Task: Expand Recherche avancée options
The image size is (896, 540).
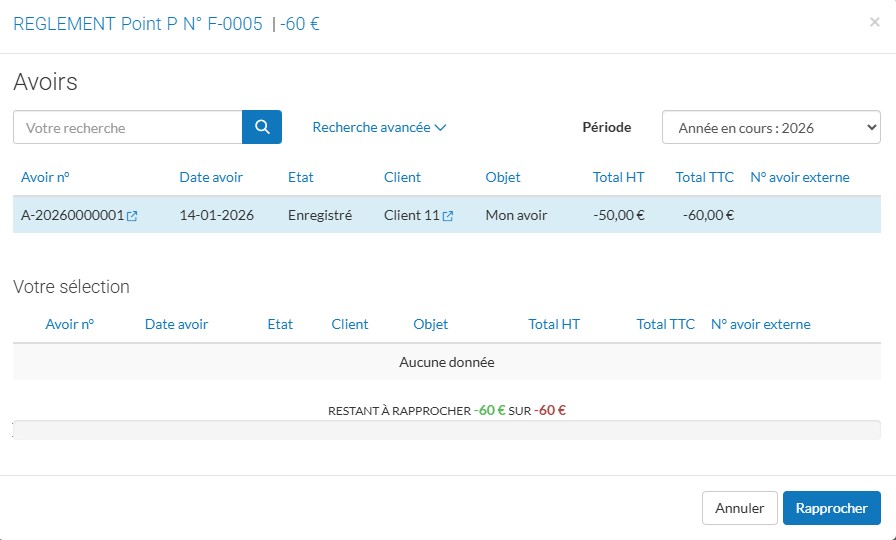Action: (x=379, y=127)
